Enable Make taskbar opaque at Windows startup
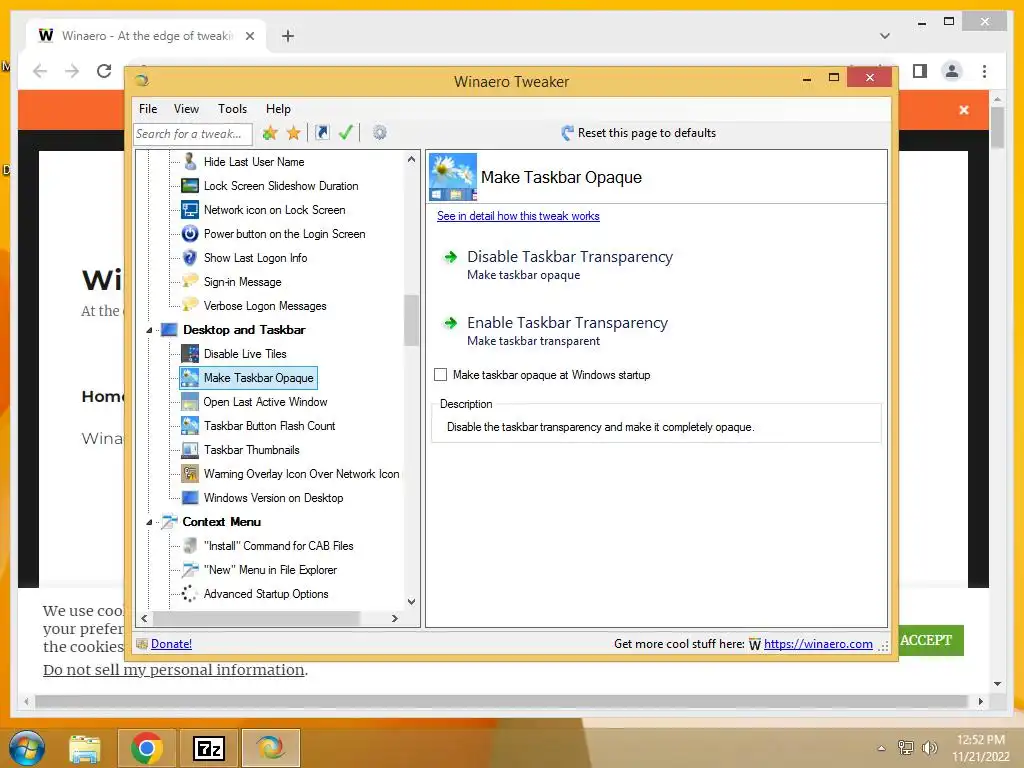Screen dimensions: 1024x768 441,375
